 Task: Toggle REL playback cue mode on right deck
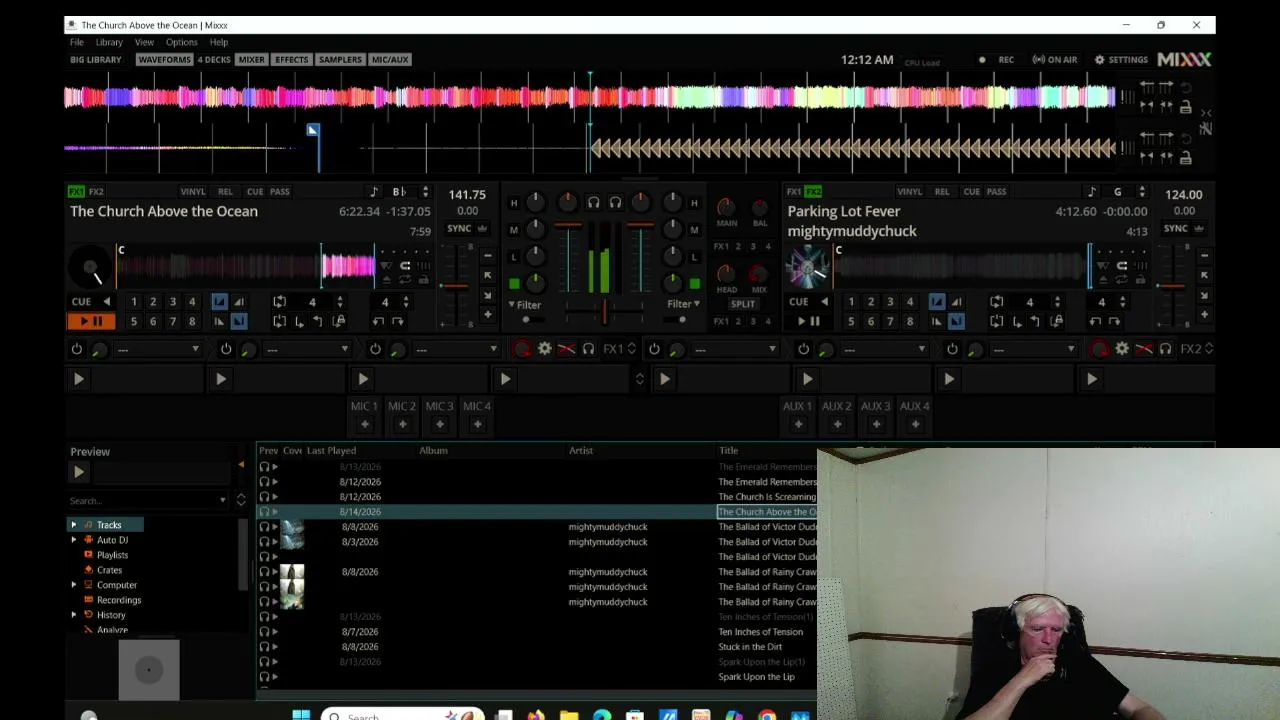942,192
